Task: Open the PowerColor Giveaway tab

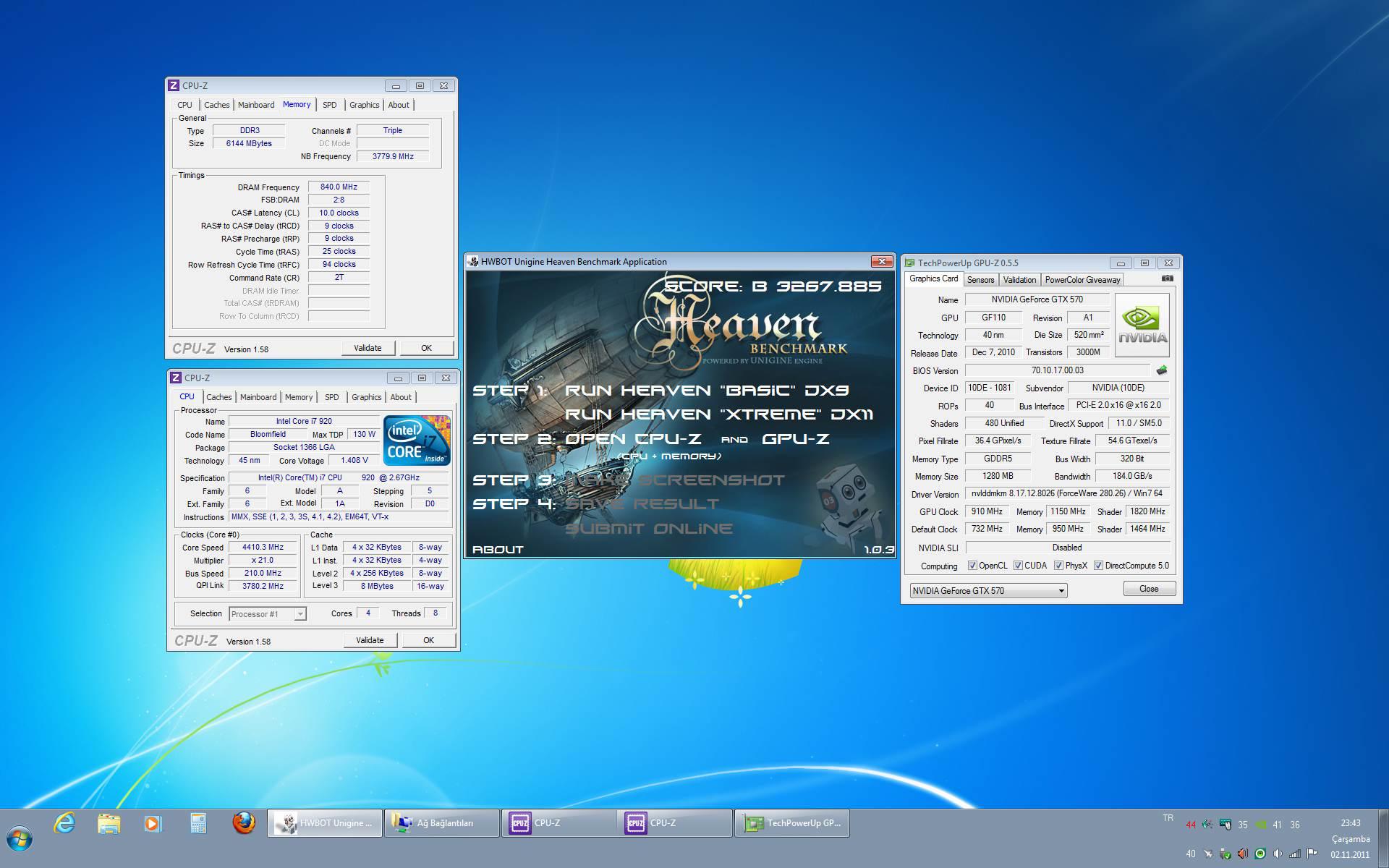Action: (1082, 280)
